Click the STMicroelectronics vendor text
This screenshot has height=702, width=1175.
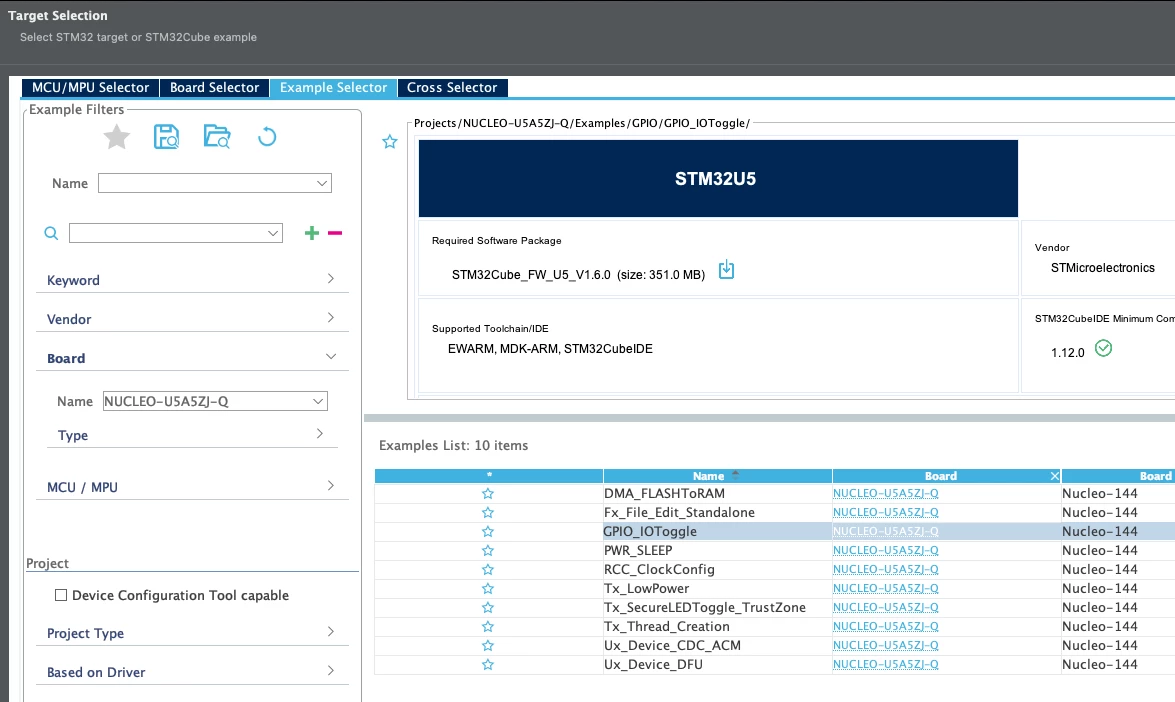point(1102,267)
